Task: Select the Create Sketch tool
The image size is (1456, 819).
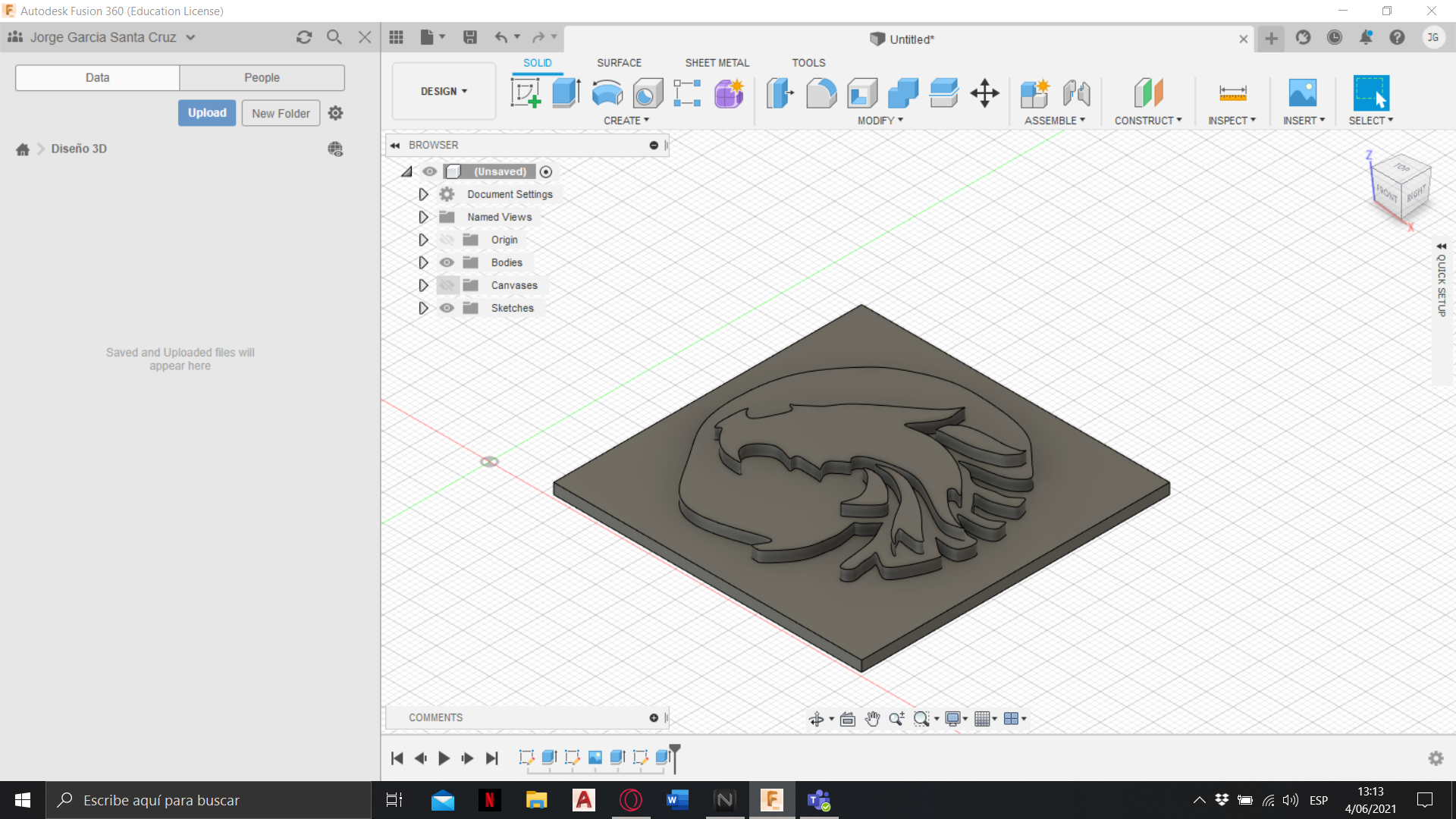Action: [526, 93]
